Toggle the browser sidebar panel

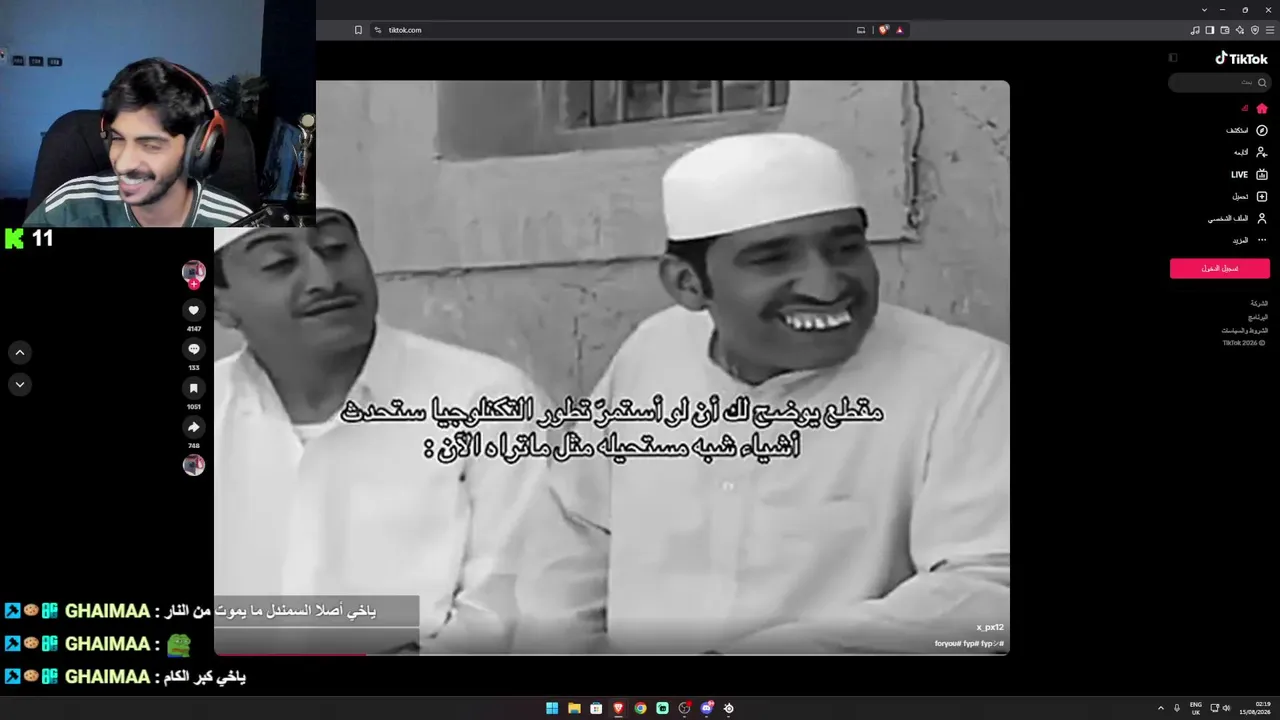[1210, 30]
